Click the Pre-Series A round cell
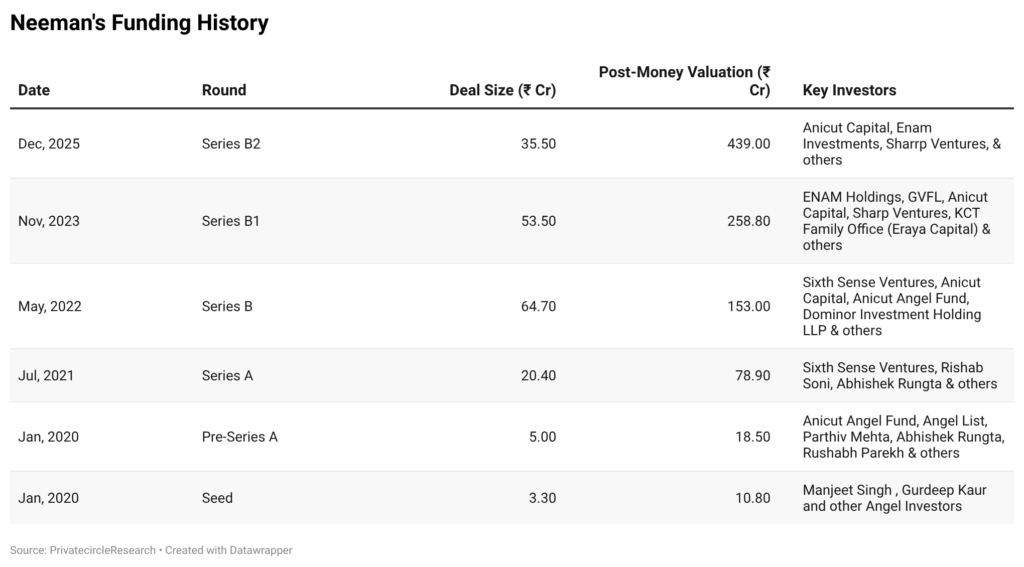The image size is (1024, 567). coord(240,437)
